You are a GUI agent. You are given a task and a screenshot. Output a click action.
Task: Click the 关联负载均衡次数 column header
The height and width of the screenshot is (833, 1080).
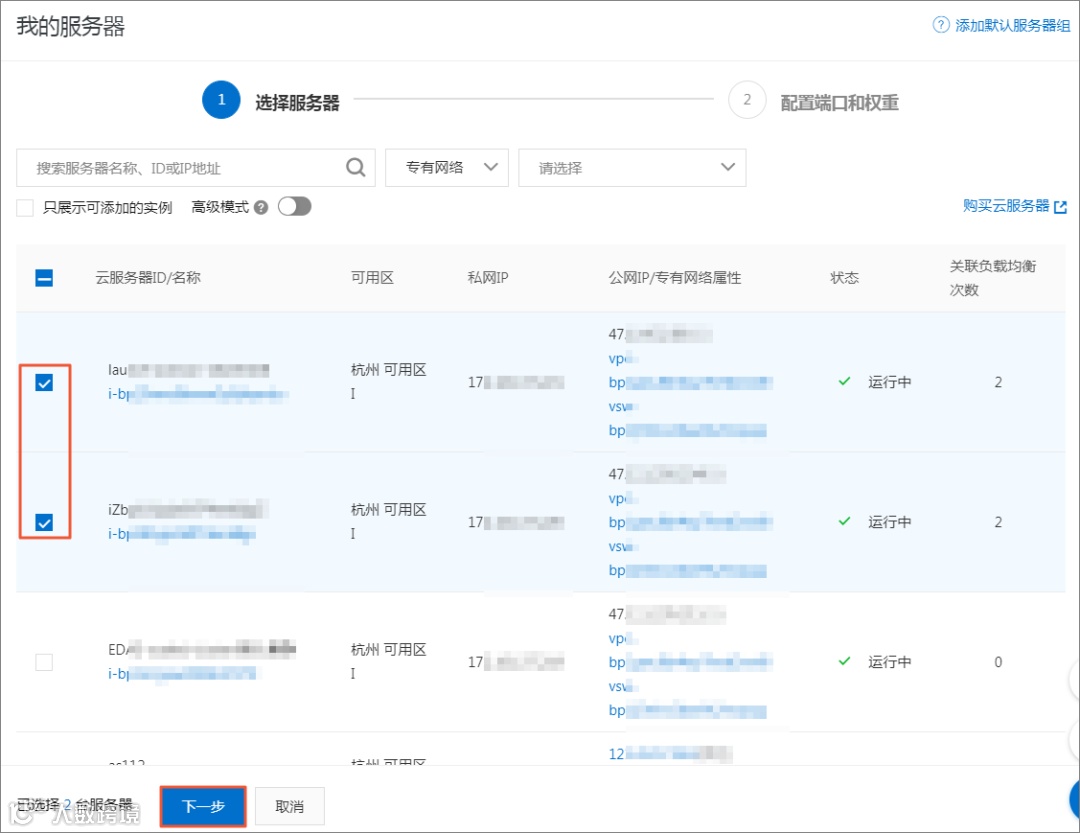pos(993,278)
